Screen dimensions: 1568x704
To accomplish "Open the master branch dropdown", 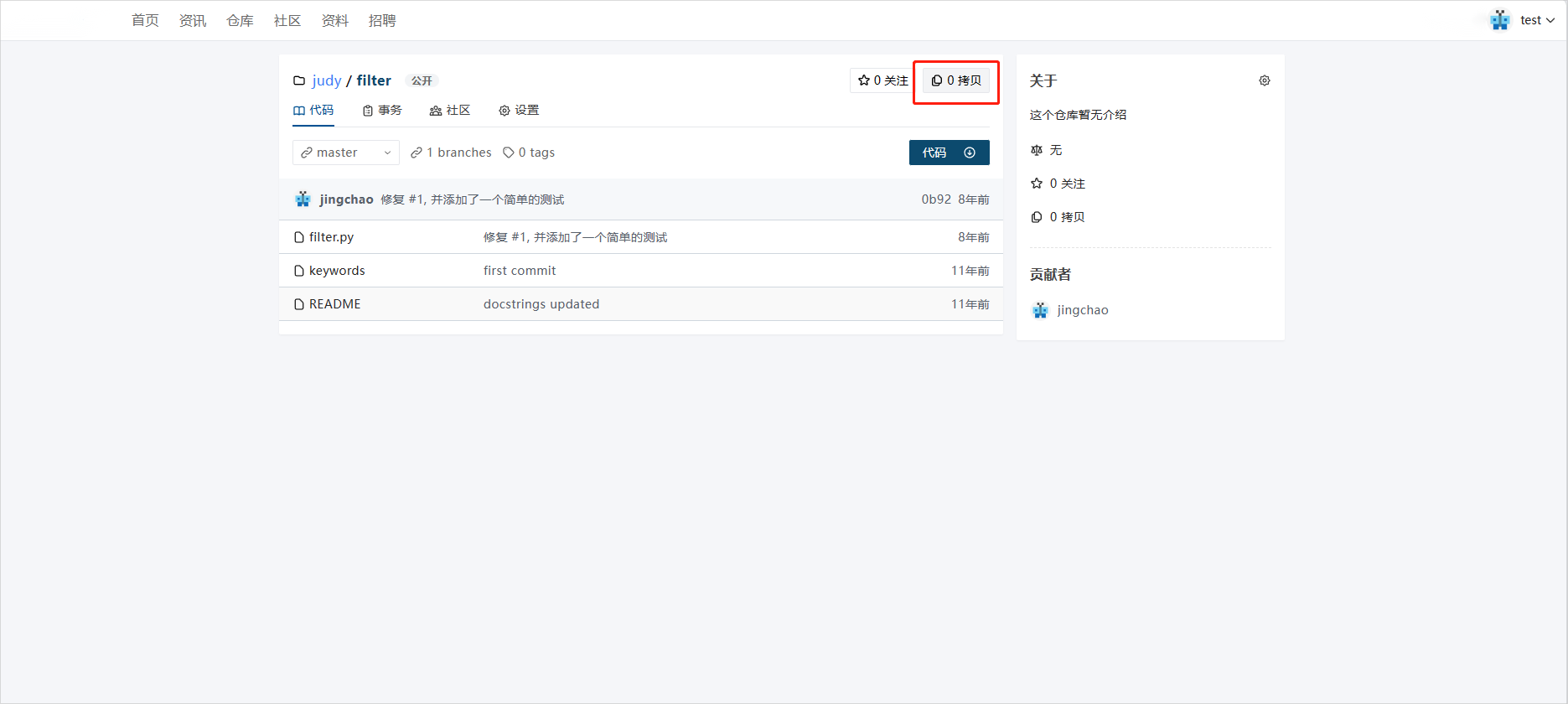I will [x=345, y=153].
